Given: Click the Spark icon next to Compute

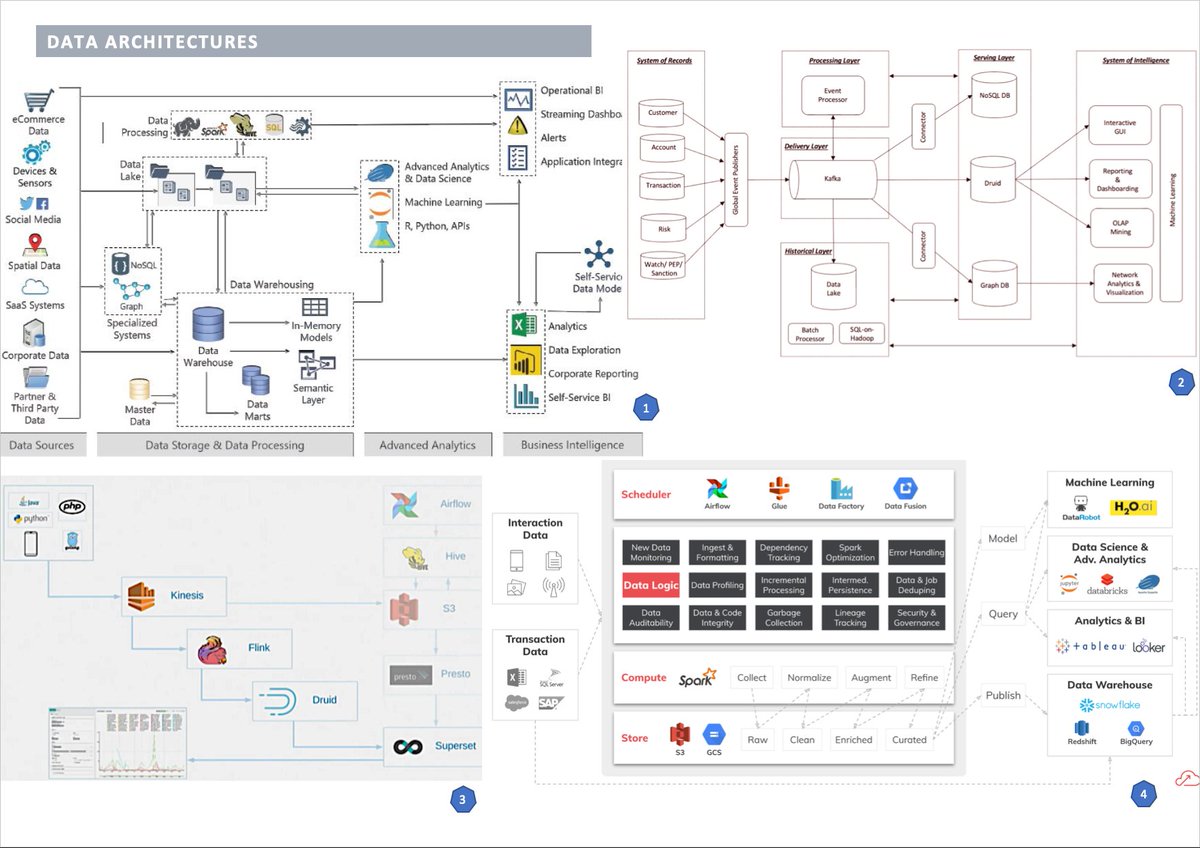Looking at the screenshot, I should click(x=697, y=676).
